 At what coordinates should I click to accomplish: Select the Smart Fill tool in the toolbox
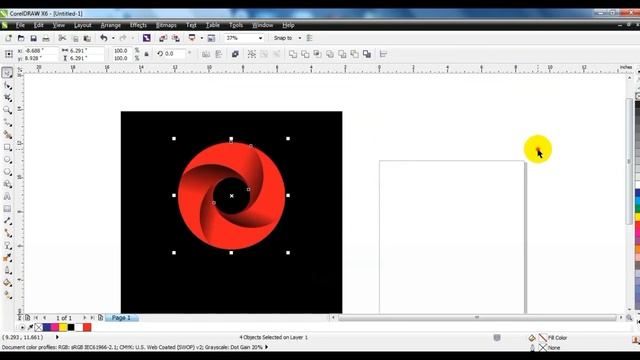tap(7, 135)
